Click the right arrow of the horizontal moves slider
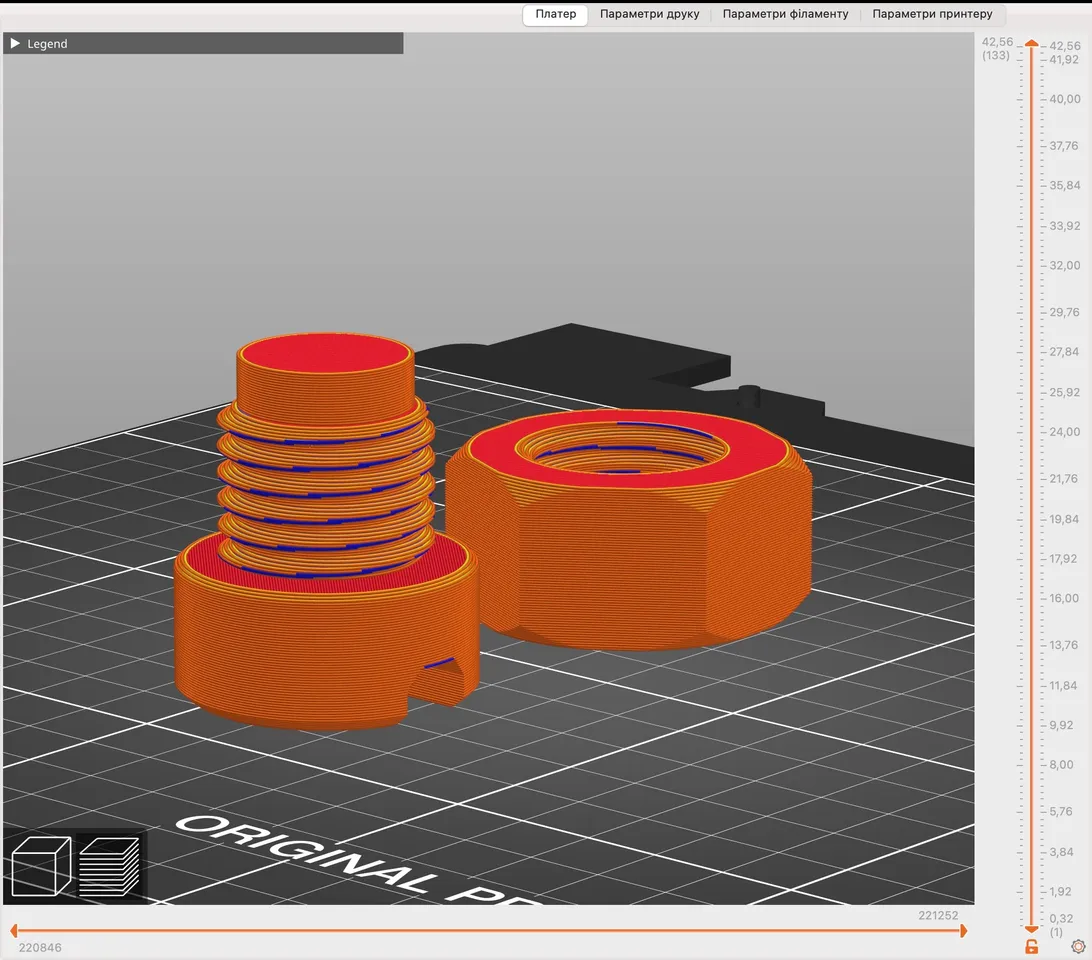Image resolution: width=1092 pixels, height=960 pixels. tap(964, 931)
